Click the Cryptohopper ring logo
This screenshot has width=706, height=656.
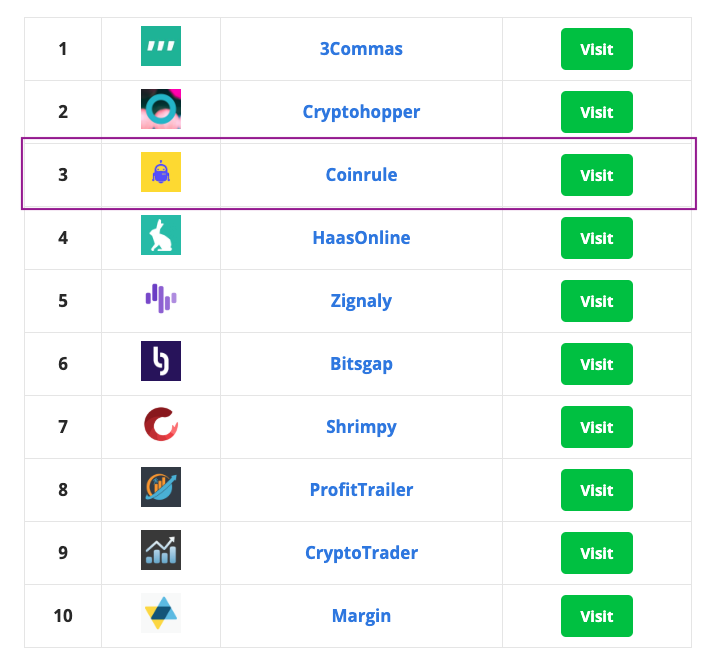point(161,109)
